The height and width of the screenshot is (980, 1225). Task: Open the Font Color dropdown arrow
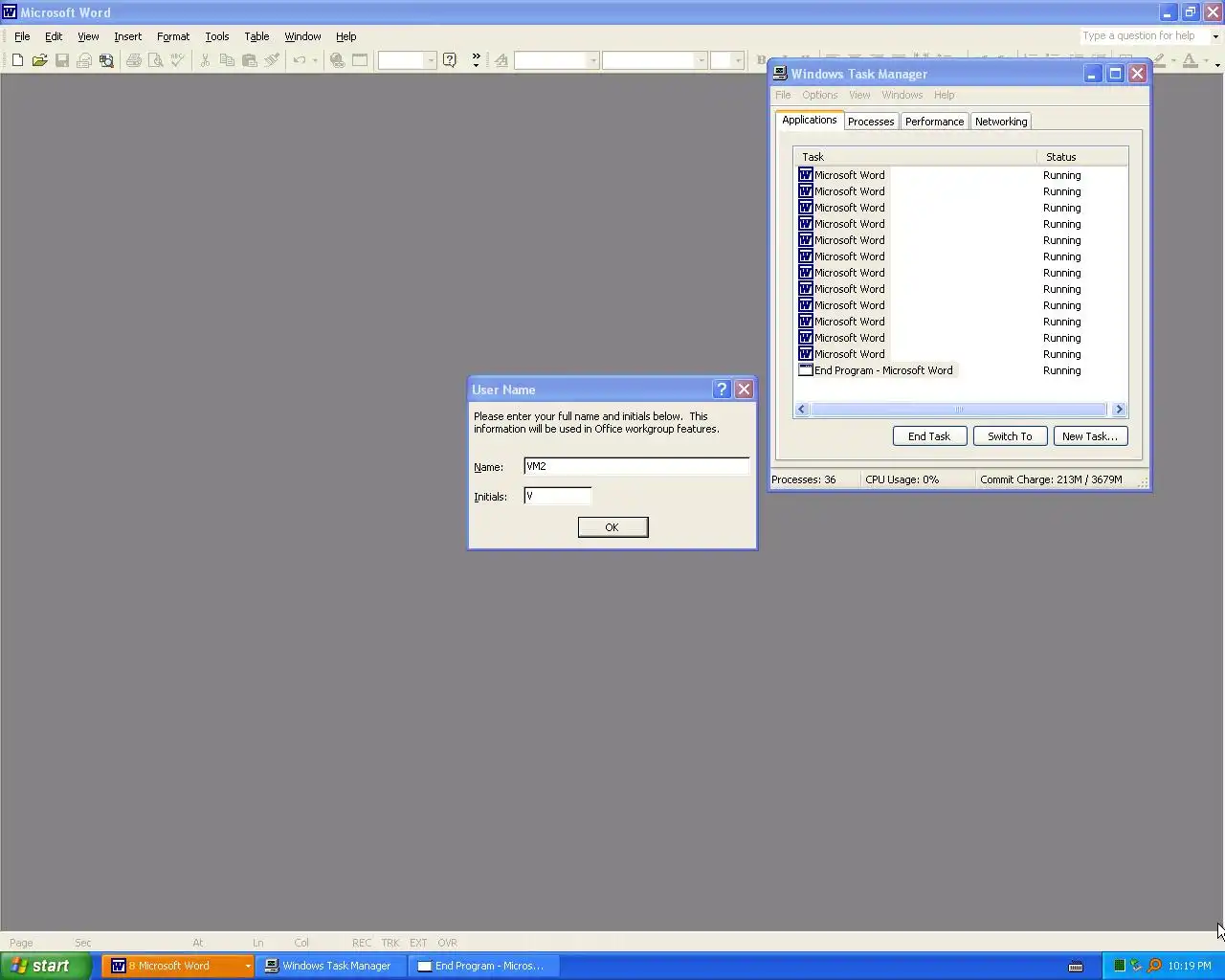tap(1204, 60)
